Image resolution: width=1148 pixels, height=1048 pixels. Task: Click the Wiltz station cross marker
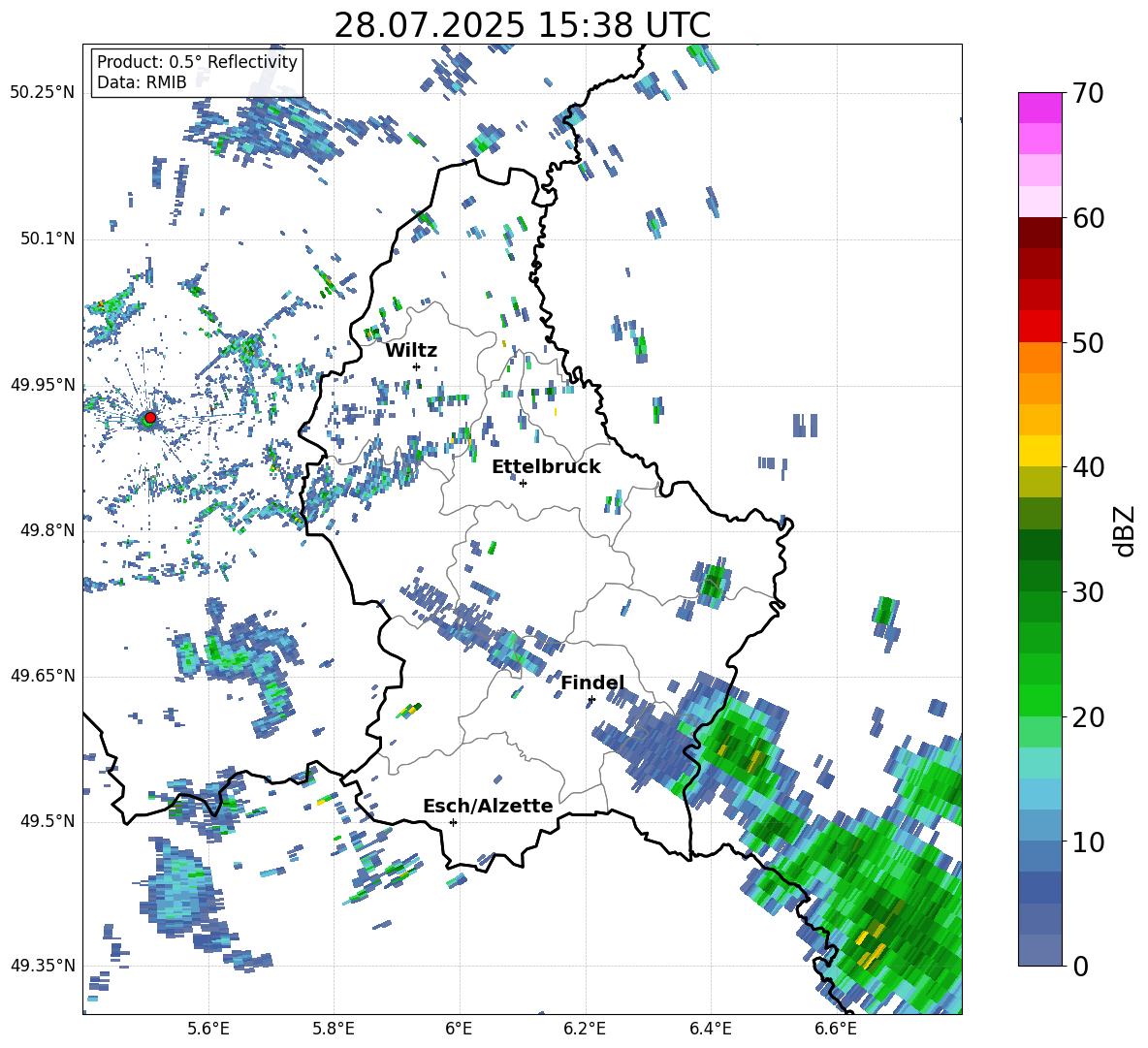(417, 366)
